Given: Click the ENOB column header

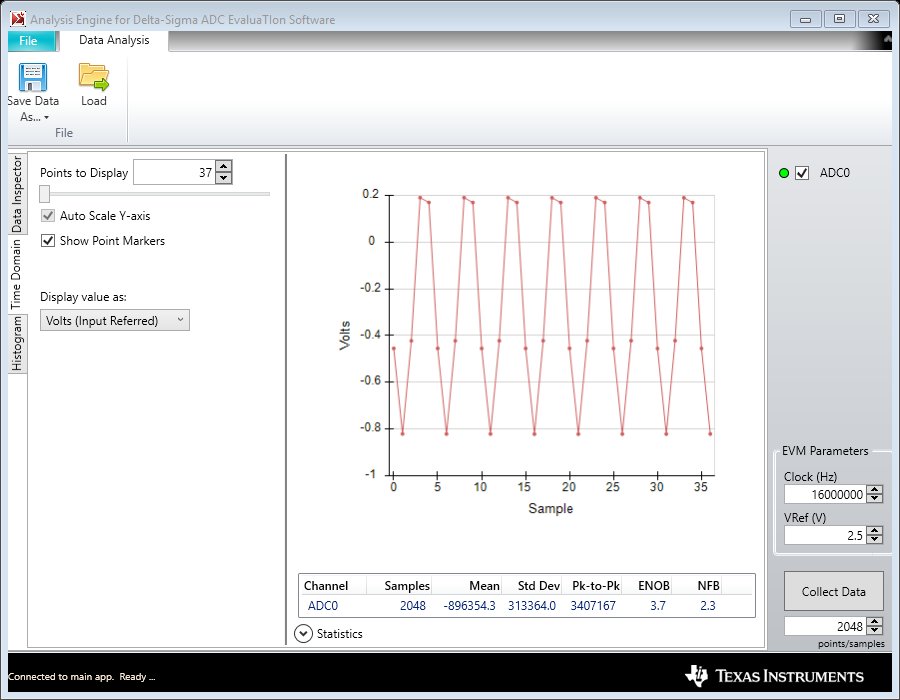Looking at the screenshot, I should pos(654,585).
